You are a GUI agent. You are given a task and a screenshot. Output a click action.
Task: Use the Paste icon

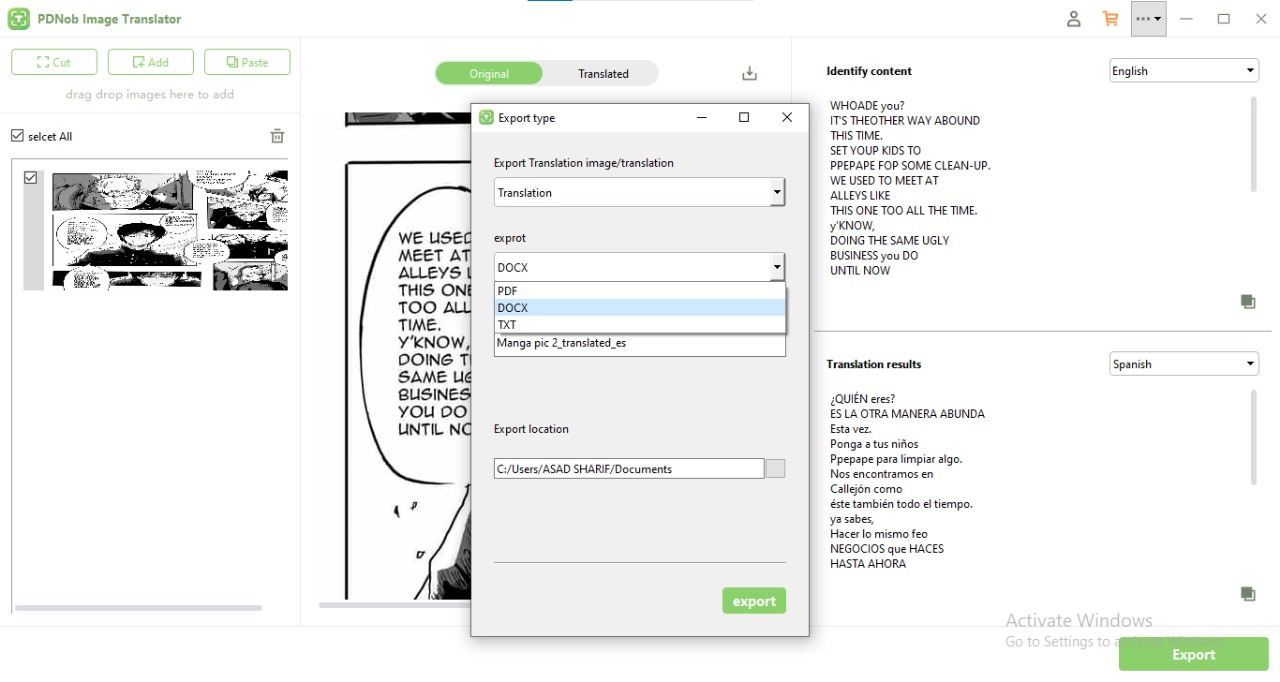246,61
